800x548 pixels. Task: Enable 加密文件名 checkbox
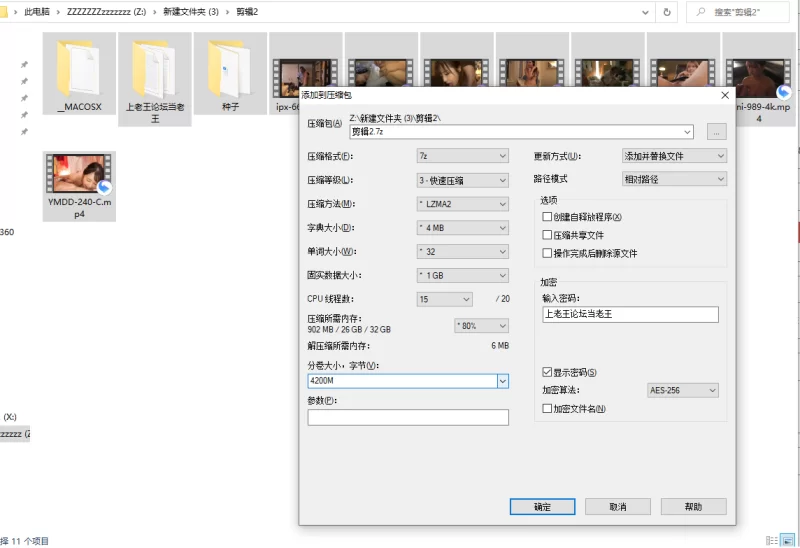[x=547, y=408]
